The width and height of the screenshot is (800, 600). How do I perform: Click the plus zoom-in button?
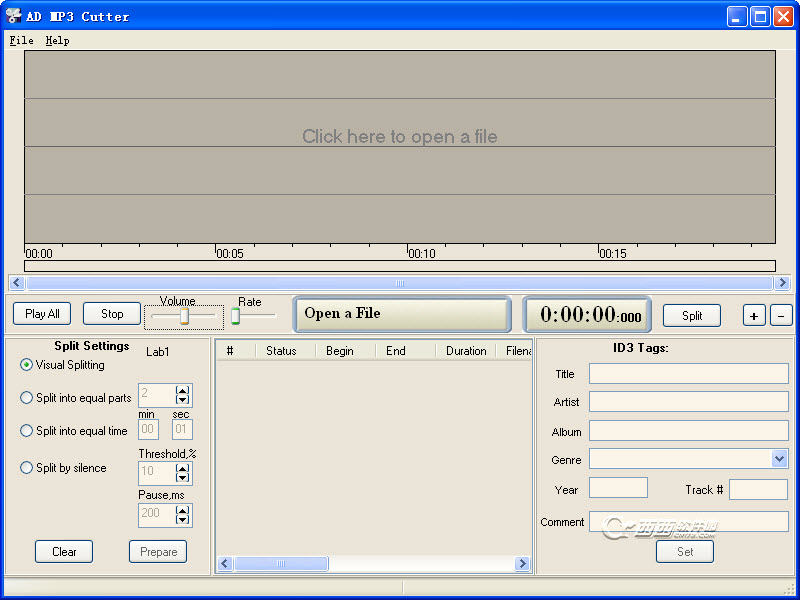754,315
